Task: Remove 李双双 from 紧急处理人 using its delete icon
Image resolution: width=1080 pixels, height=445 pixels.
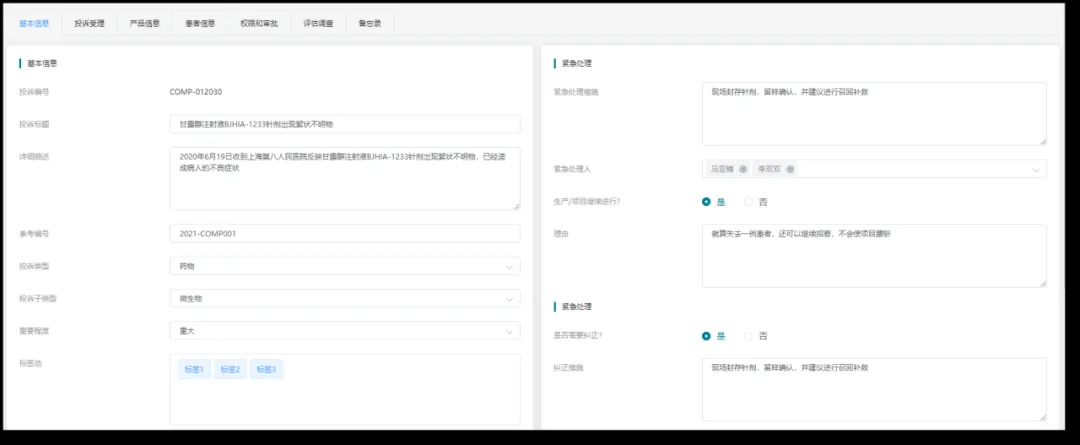Action: point(790,169)
